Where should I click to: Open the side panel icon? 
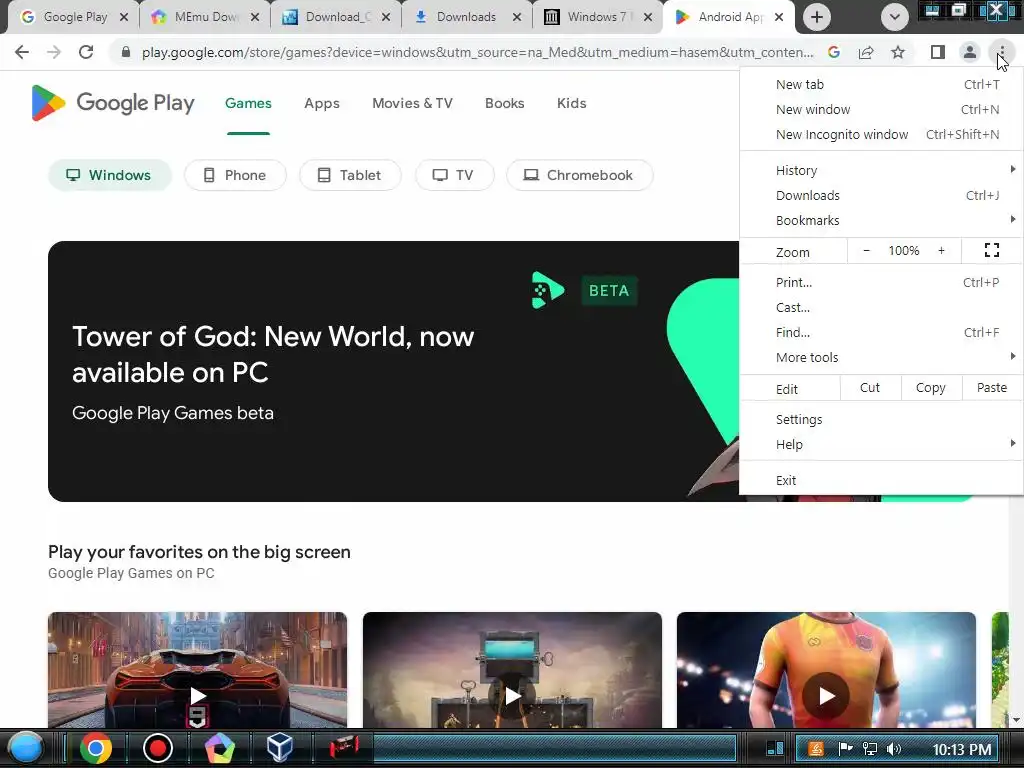pos(937,52)
